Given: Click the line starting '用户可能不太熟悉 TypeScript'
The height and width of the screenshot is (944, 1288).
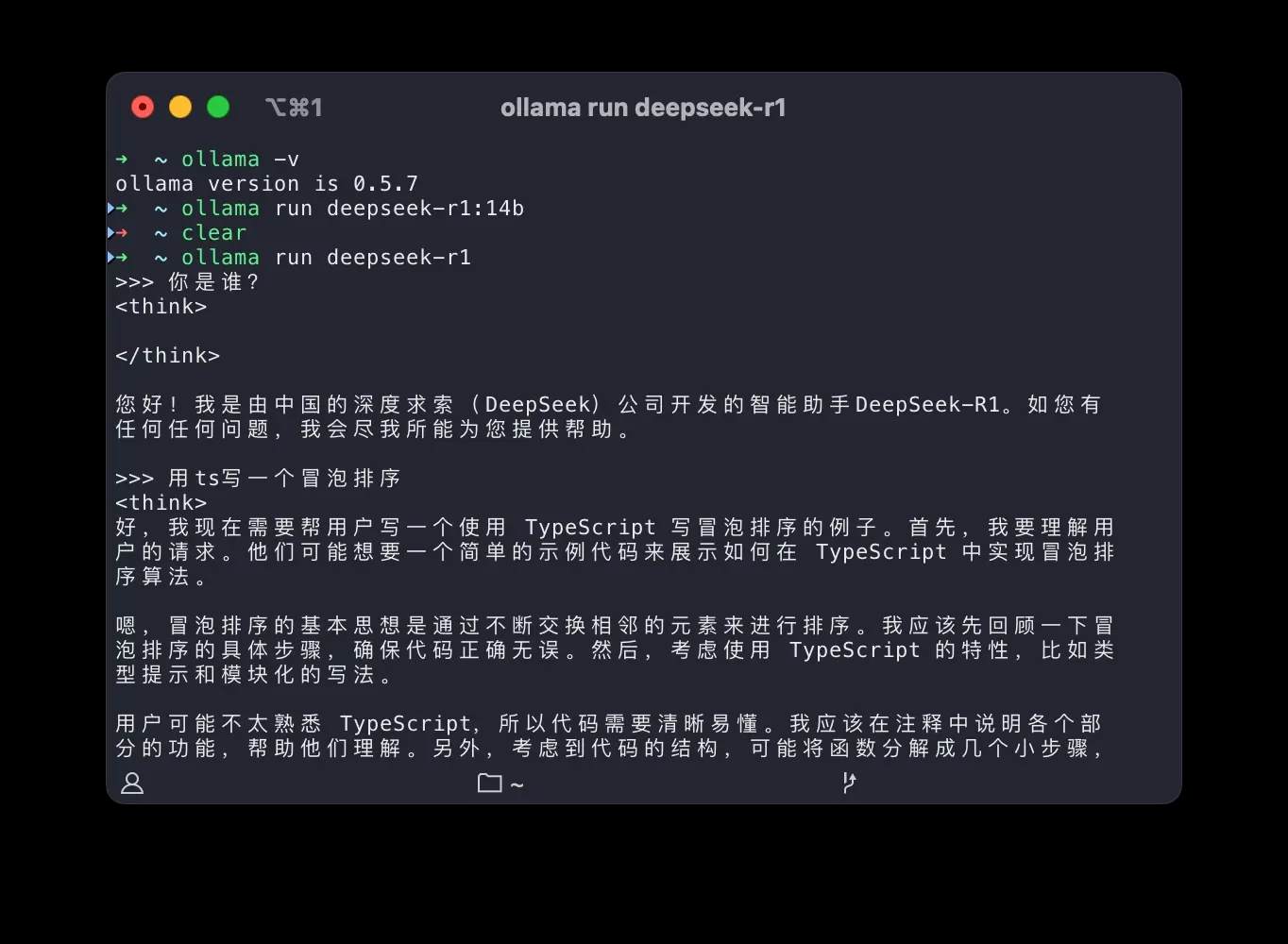Looking at the screenshot, I should click(x=608, y=723).
